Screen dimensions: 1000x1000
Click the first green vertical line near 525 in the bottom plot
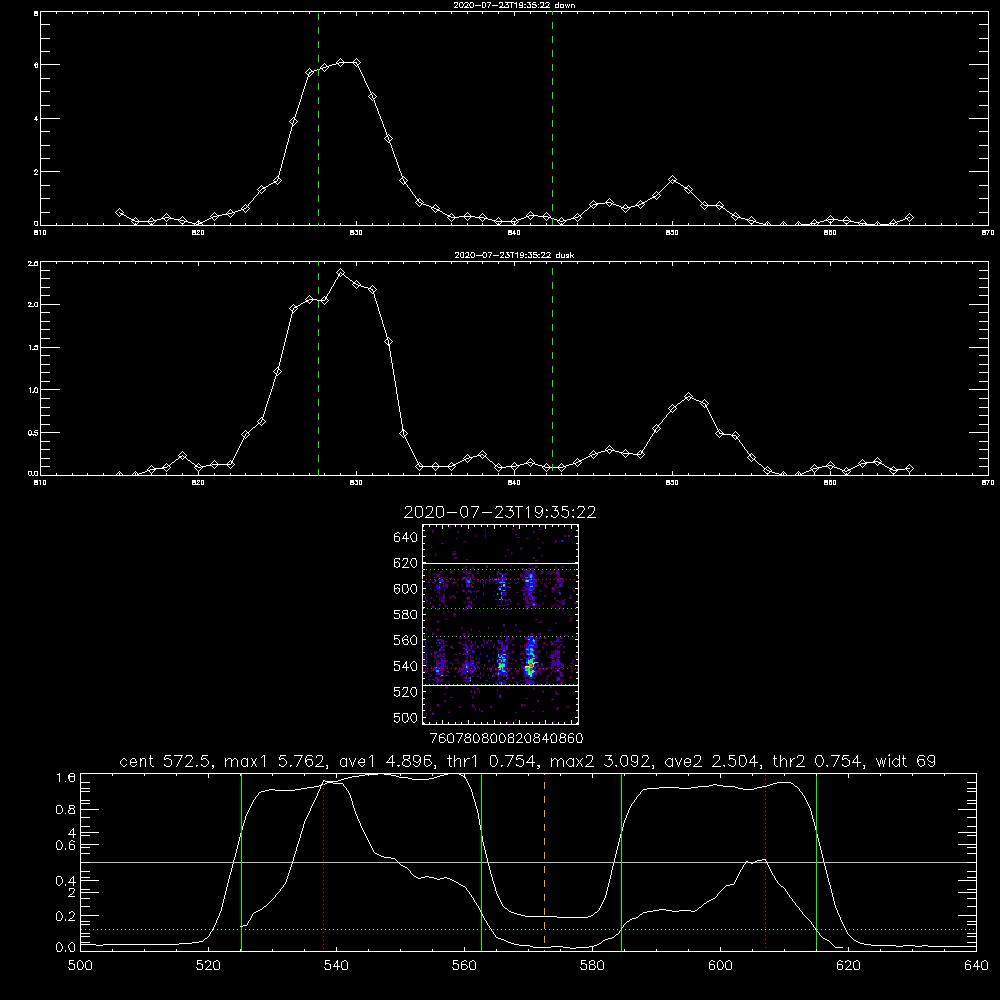[242, 861]
